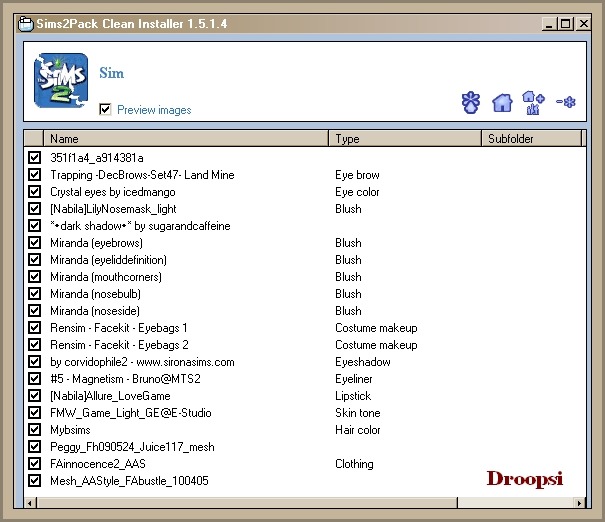This screenshot has width=605, height=522.
Task: Uncheck FMW_Game_Light_GE@E-Studio checkbox
Action: click(x=34, y=412)
